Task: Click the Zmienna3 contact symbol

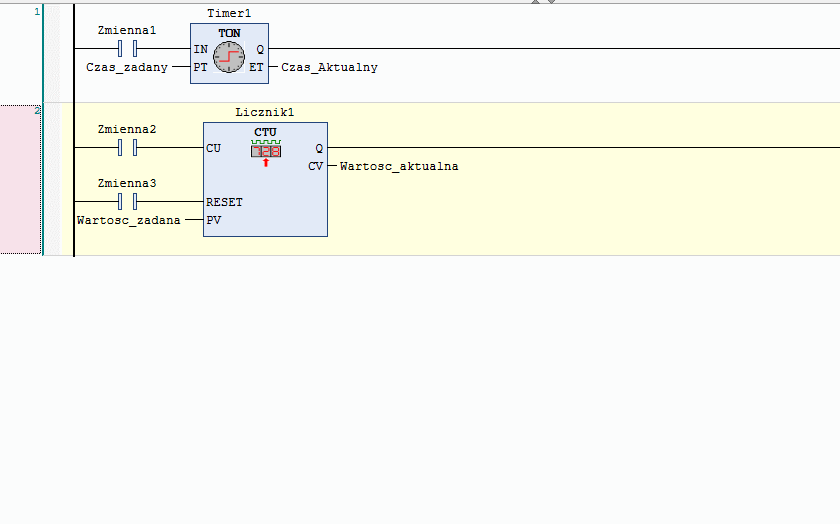Action: click(x=128, y=201)
